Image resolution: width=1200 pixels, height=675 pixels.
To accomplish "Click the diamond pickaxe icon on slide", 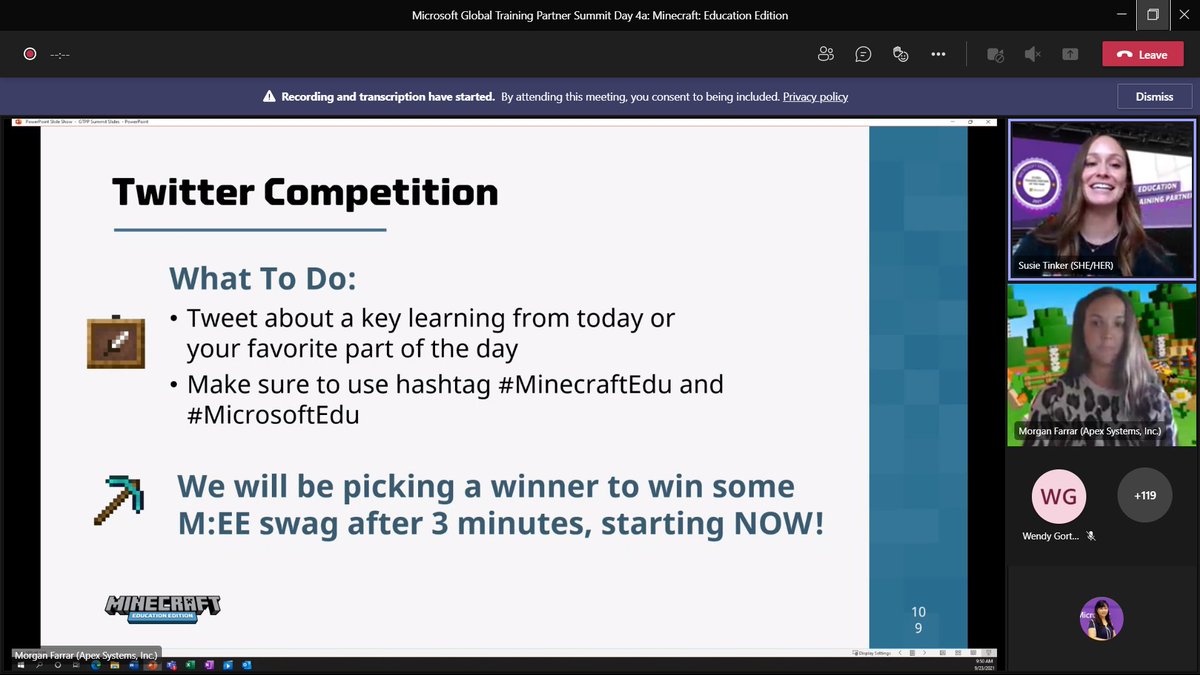I will (117, 500).
